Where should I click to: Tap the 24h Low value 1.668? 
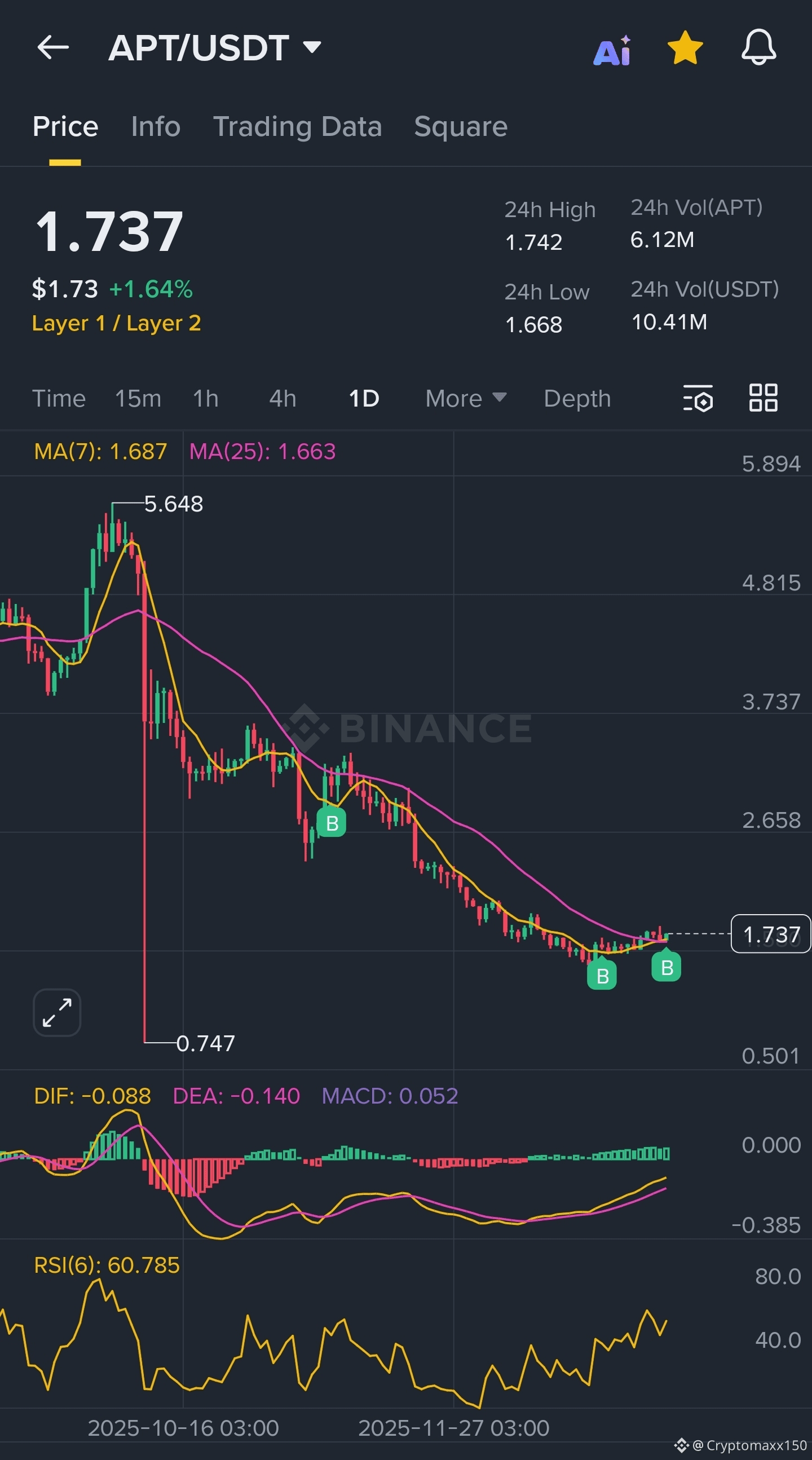pos(533,325)
